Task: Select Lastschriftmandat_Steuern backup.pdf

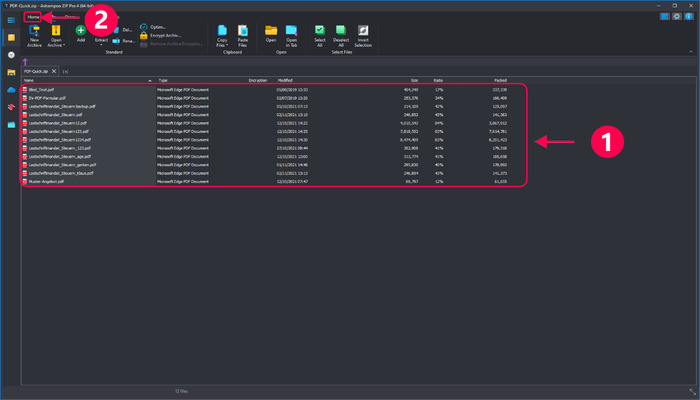Action: [x=62, y=107]
